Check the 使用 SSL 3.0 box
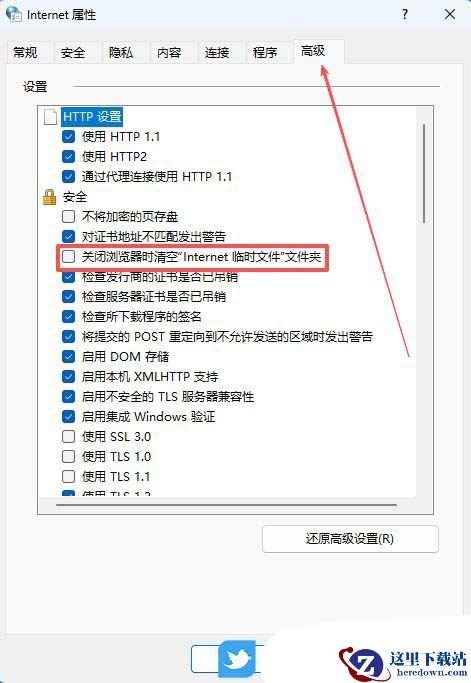 [68, 436]
